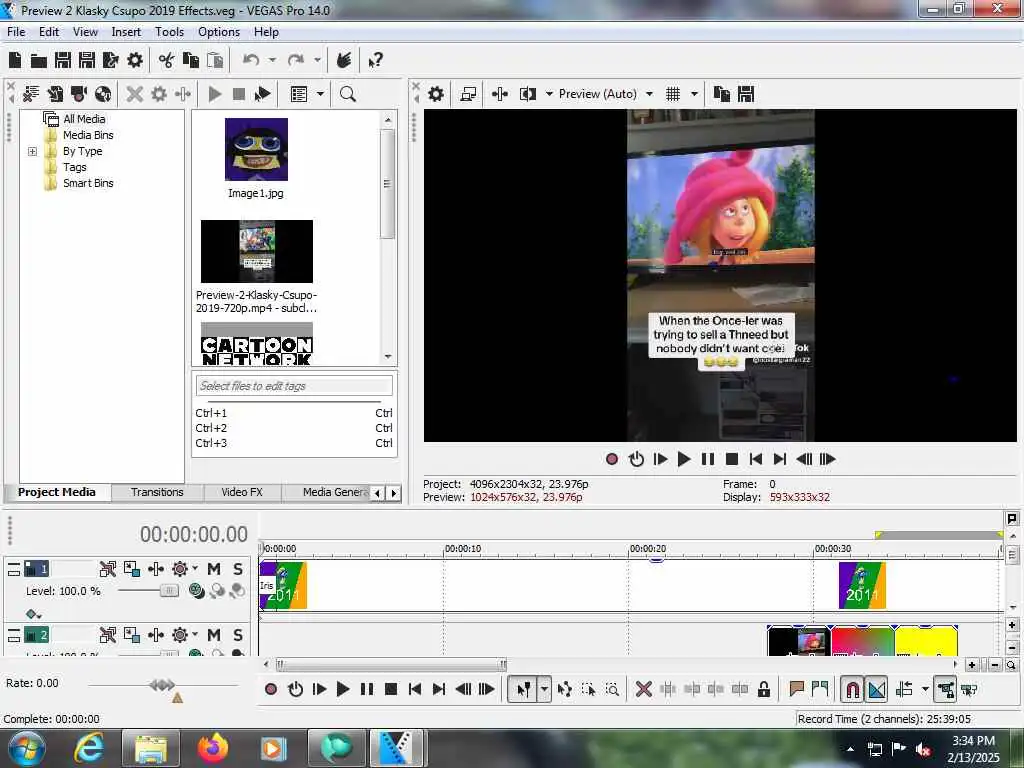1024x768 pixels.
Task: Click Stop in the timeline transport
Action: (391, 689)
